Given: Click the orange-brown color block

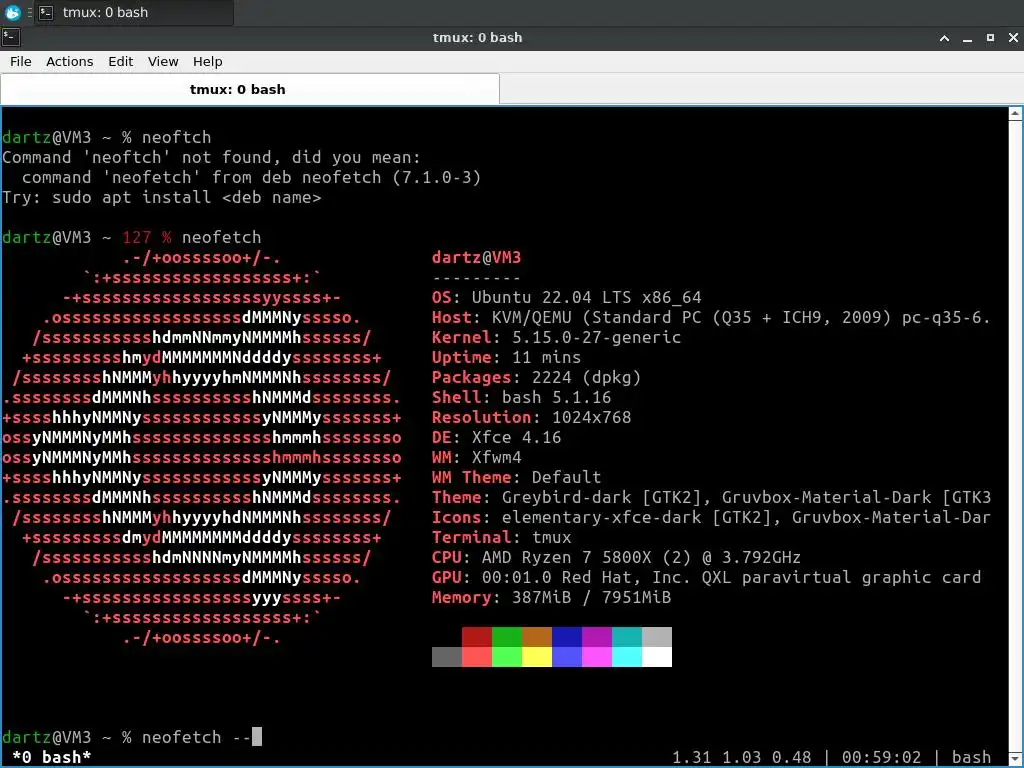Looking at the screenshot, I should tap(537, 637).
